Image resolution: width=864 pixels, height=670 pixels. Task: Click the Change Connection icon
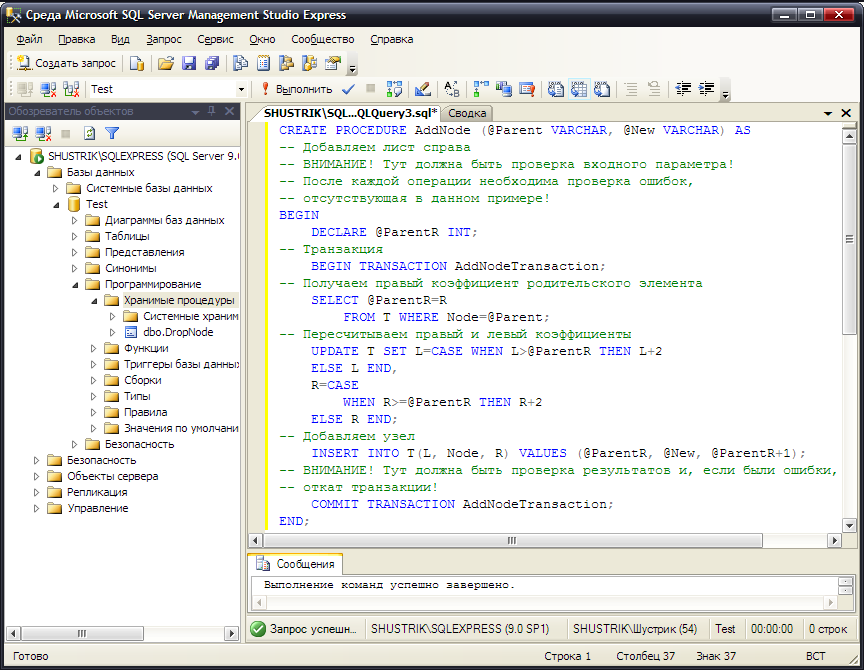[x=71, y=89]
